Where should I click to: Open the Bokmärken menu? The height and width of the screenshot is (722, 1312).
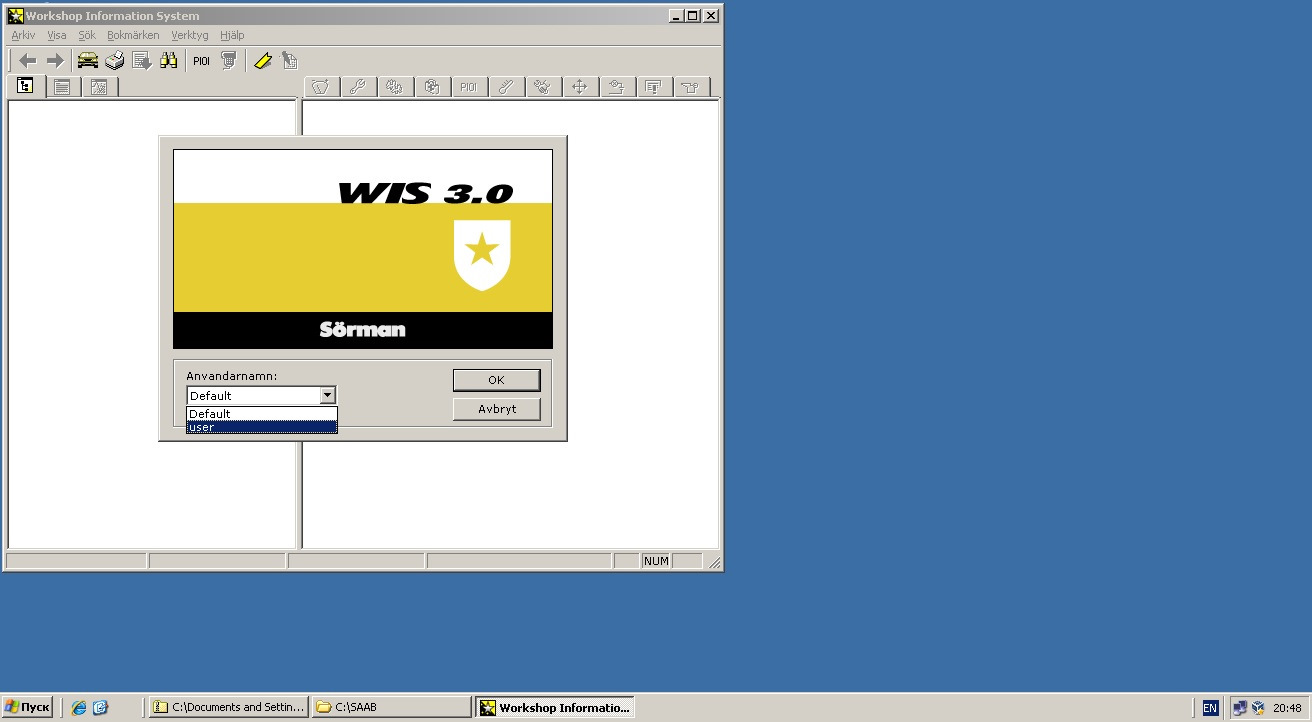[133, 35]
